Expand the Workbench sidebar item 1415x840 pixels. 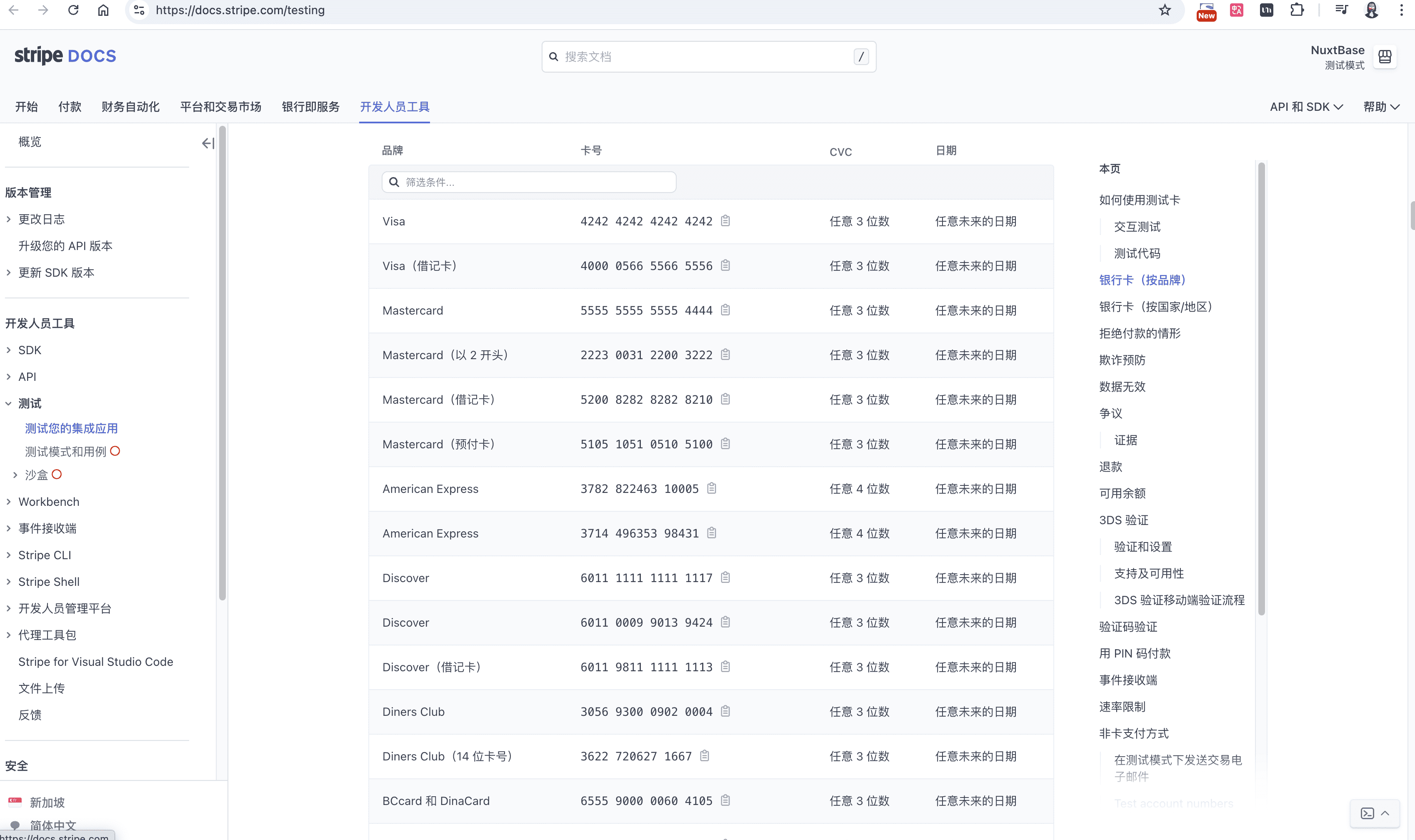coord(8,502)
